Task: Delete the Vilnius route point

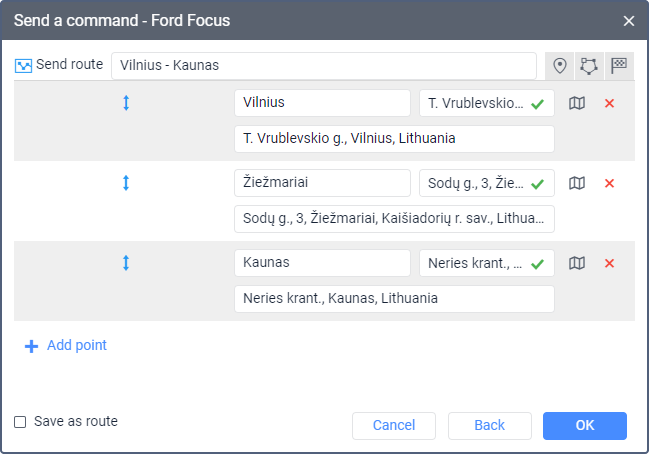Action: tap(609, 103)
